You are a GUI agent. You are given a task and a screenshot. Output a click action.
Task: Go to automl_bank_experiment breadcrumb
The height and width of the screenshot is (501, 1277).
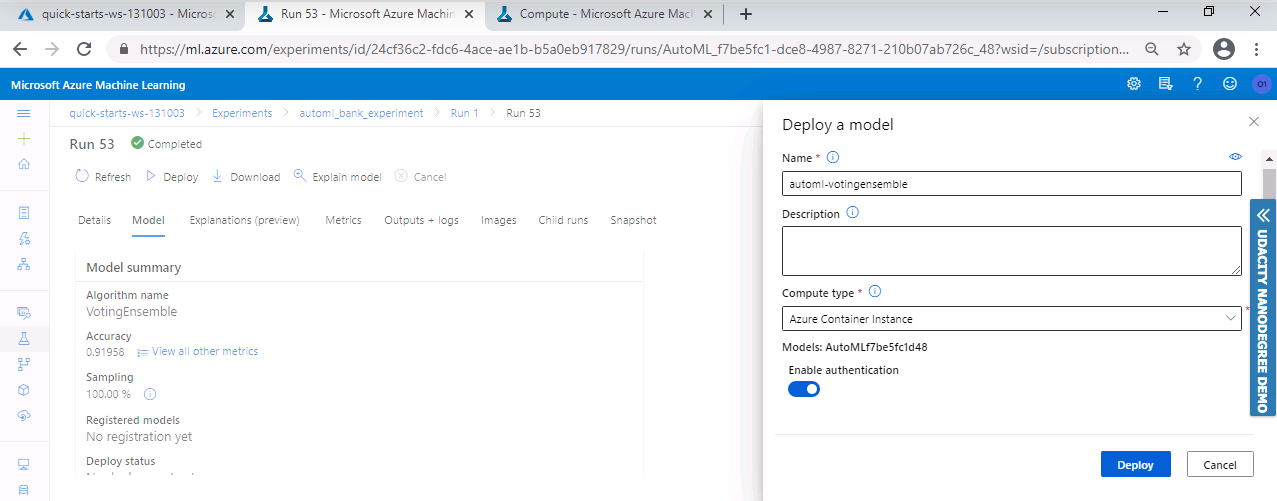pos(361,113)
